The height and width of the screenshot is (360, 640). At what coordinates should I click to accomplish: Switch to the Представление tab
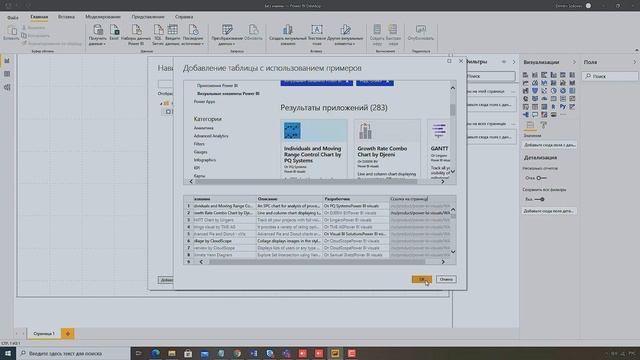click(148, 17)
